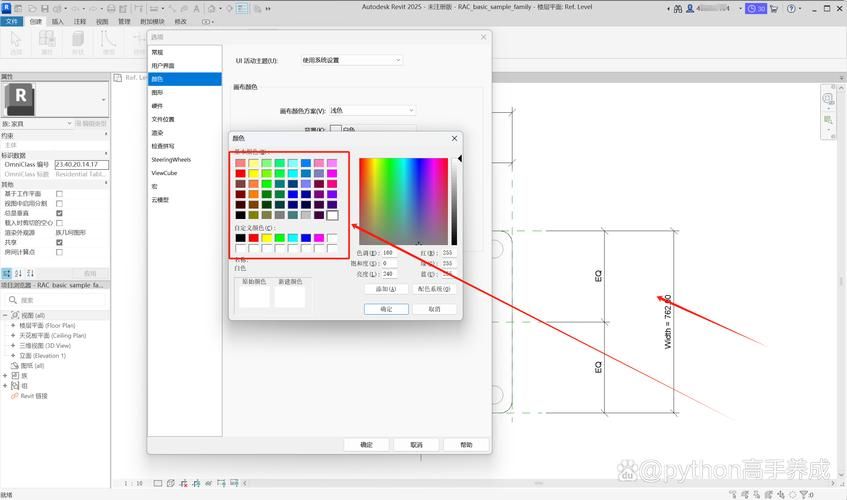Switch to the 视图 ribbon tab
Viewport: 847px width, 500px height.
point(102,22)
